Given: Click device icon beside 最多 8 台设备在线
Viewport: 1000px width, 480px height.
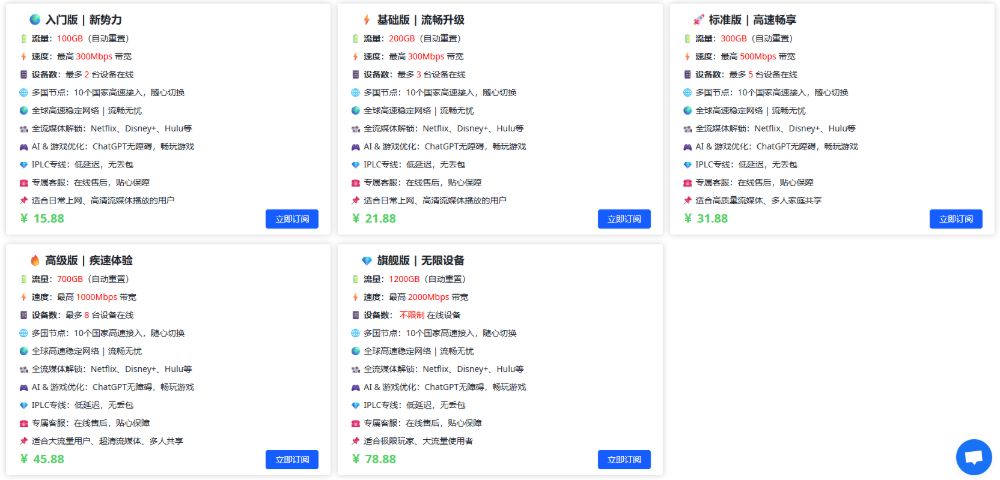Looking at the screenshot, I should click(x=24, y=315).
